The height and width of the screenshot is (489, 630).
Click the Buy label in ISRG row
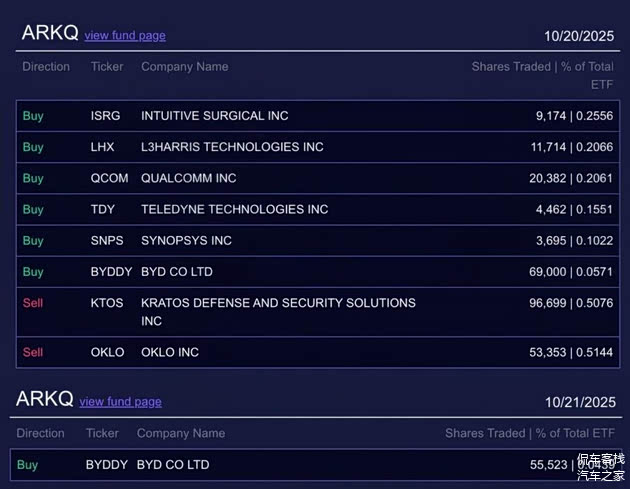(33, 116)
